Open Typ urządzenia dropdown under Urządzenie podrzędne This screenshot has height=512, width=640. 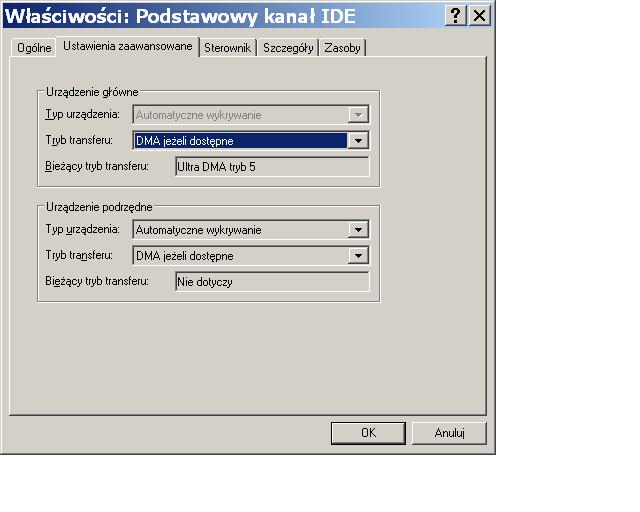pyautogui.click(x=359, y=230)
